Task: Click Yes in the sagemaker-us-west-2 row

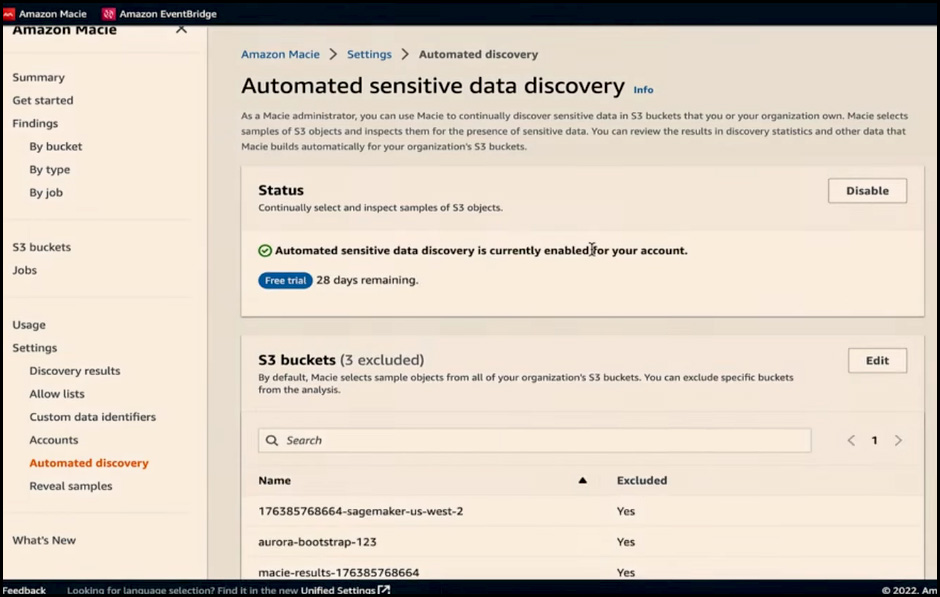Action: [625, 511]
